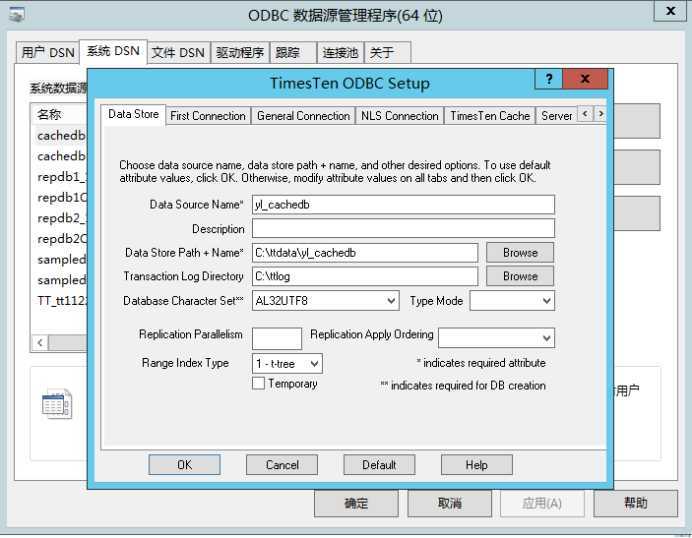The width and height of the screenshot is (692, 538).
Task: Close the TimesTen ODBC Setup dialog
Action: pos(585,79)
